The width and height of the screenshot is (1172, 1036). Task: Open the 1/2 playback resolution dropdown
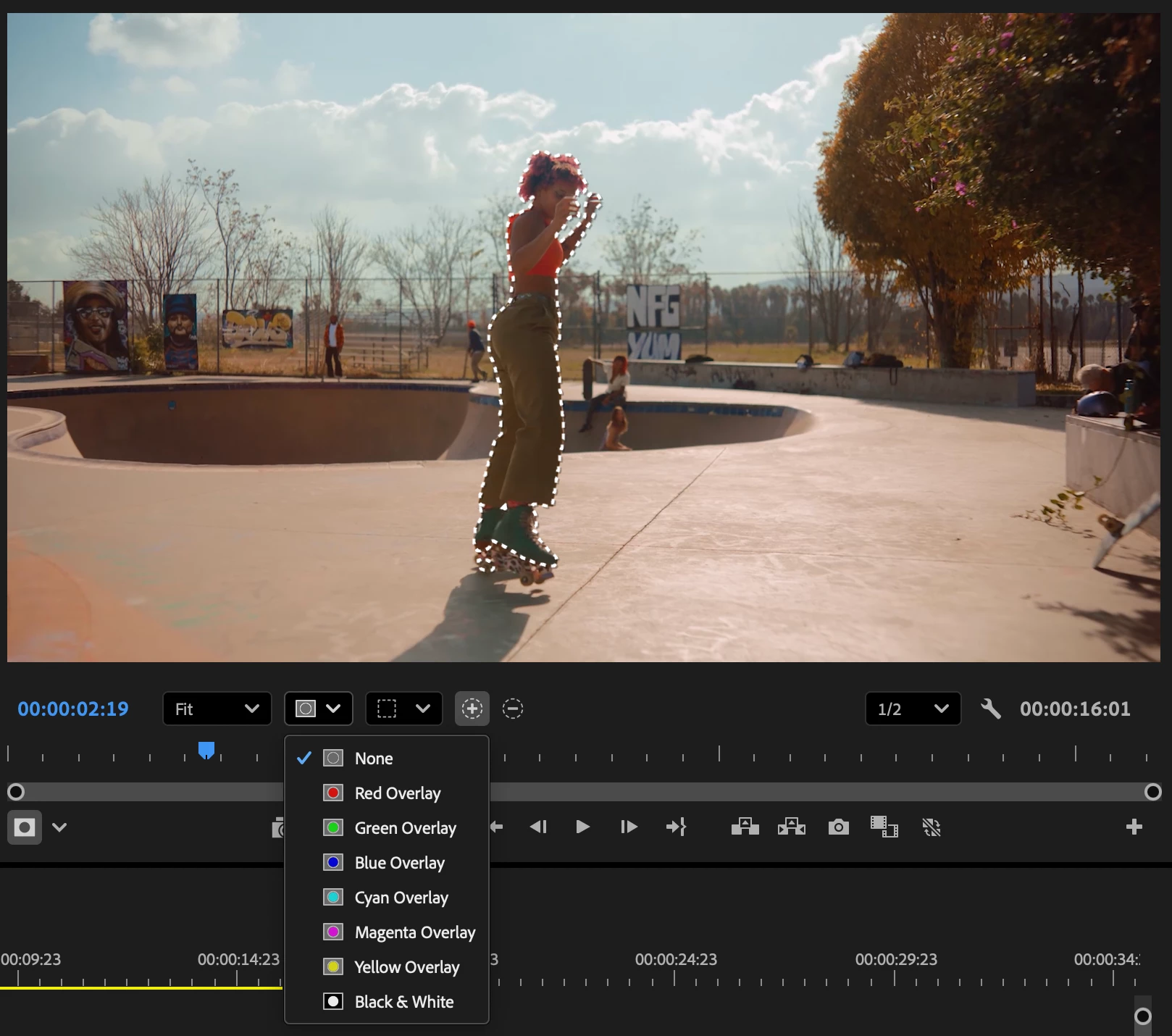[913, 709]
